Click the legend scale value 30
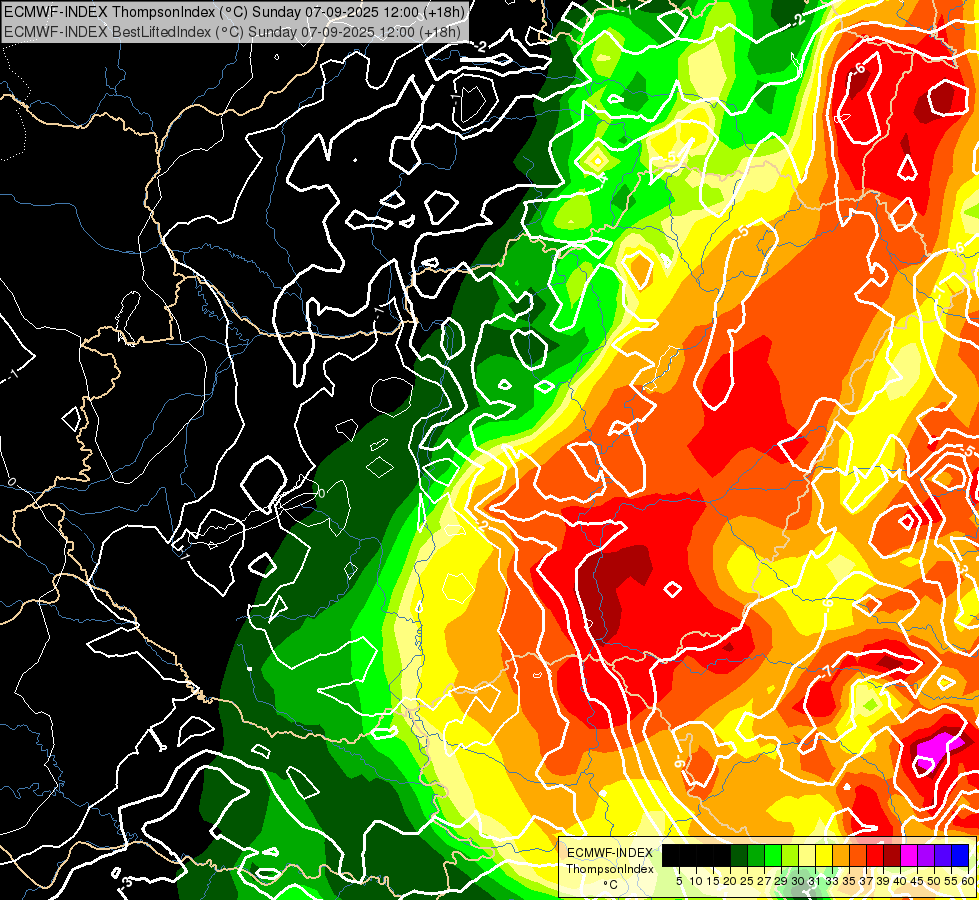 click(x=798, y=881)
